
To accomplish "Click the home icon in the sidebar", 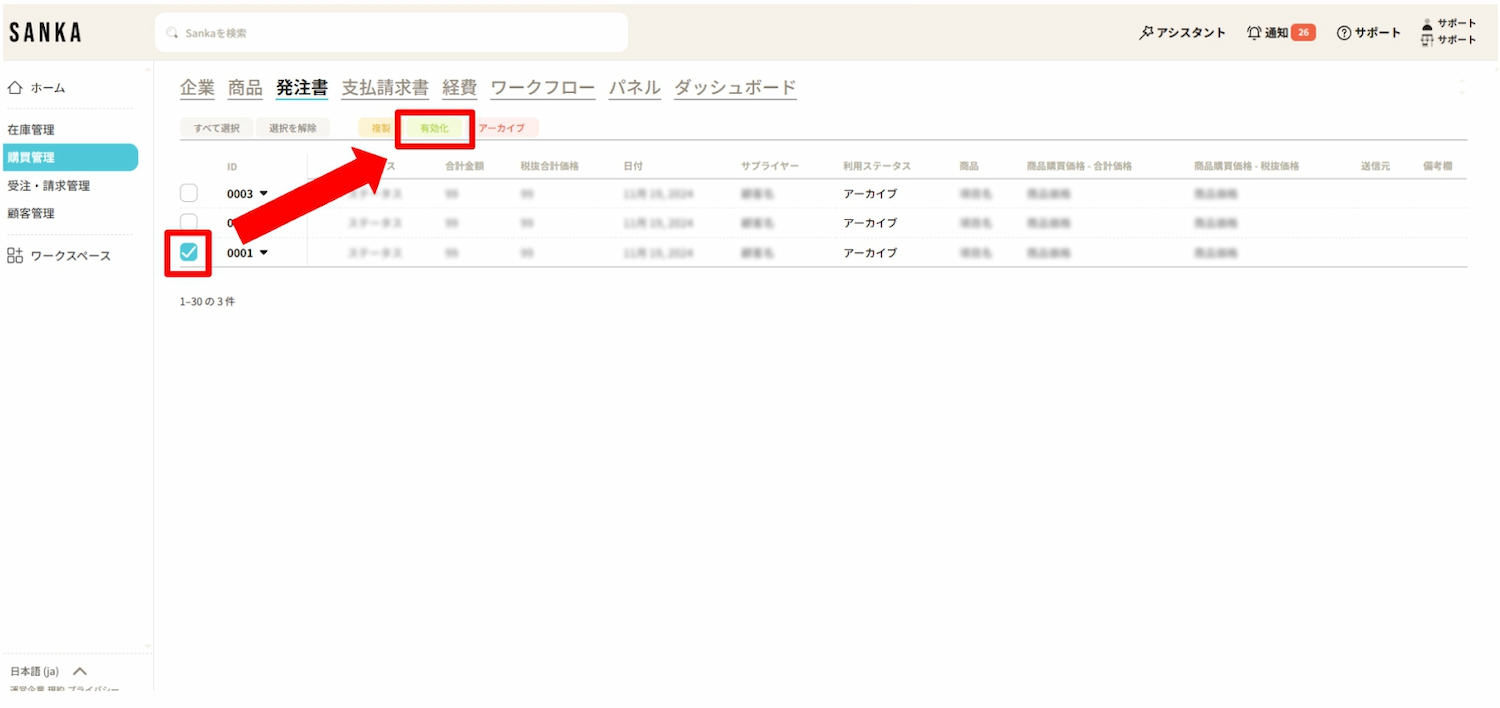I will tap(15, 88).
